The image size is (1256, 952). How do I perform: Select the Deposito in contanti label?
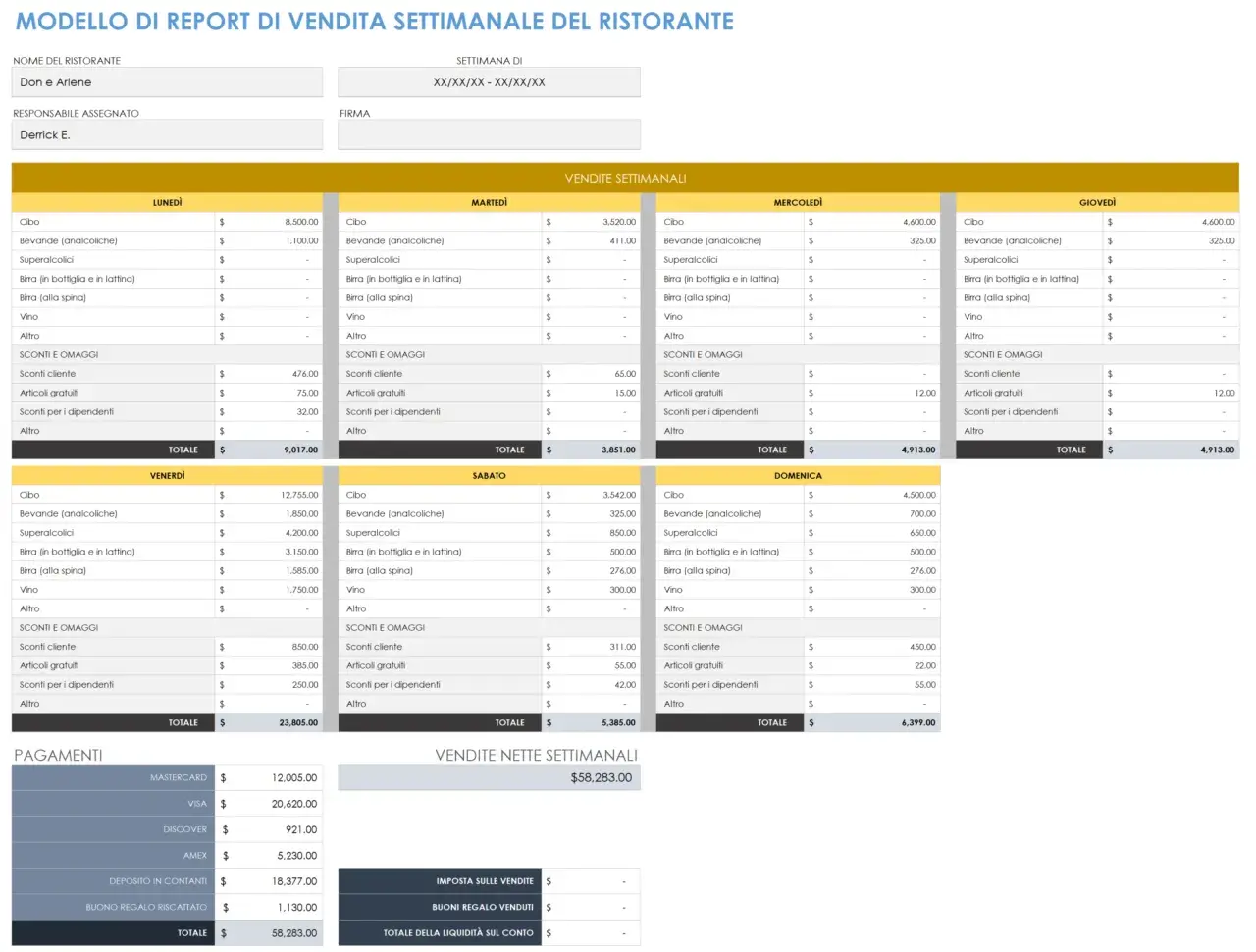[x=158, y=881]
